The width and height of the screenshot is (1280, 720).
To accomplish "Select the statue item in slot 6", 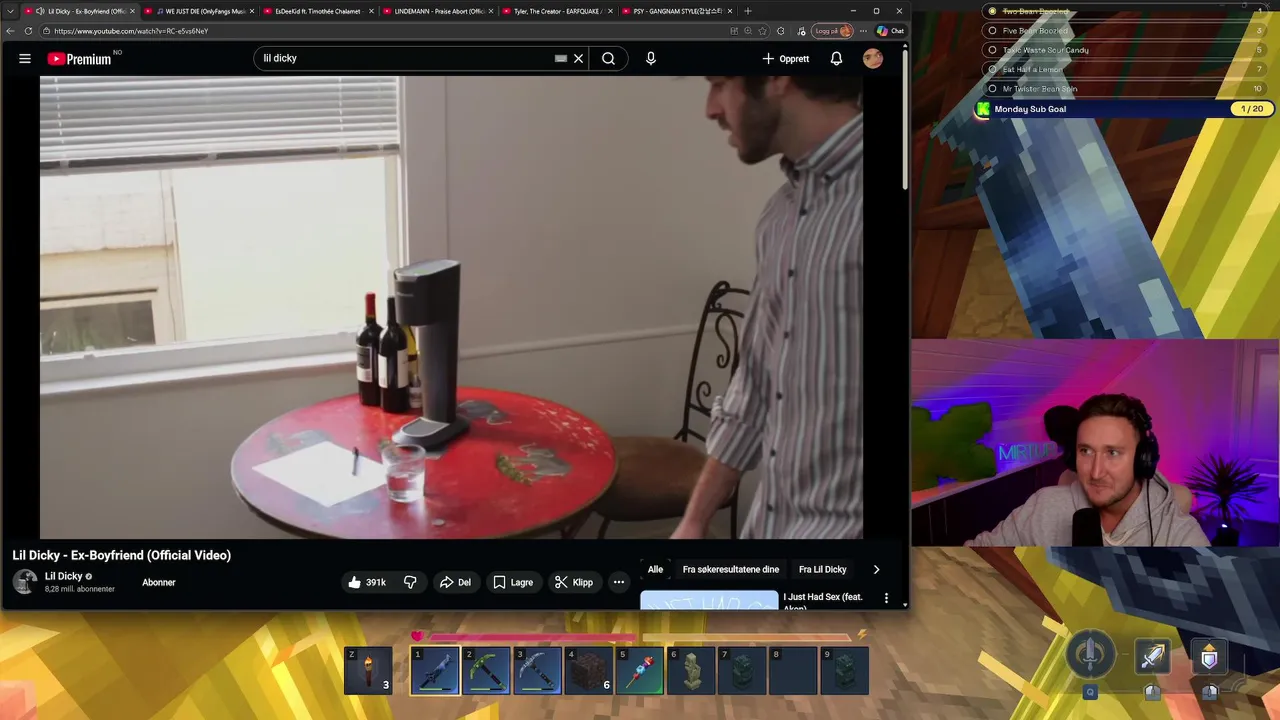I will [x=691, y=670].
